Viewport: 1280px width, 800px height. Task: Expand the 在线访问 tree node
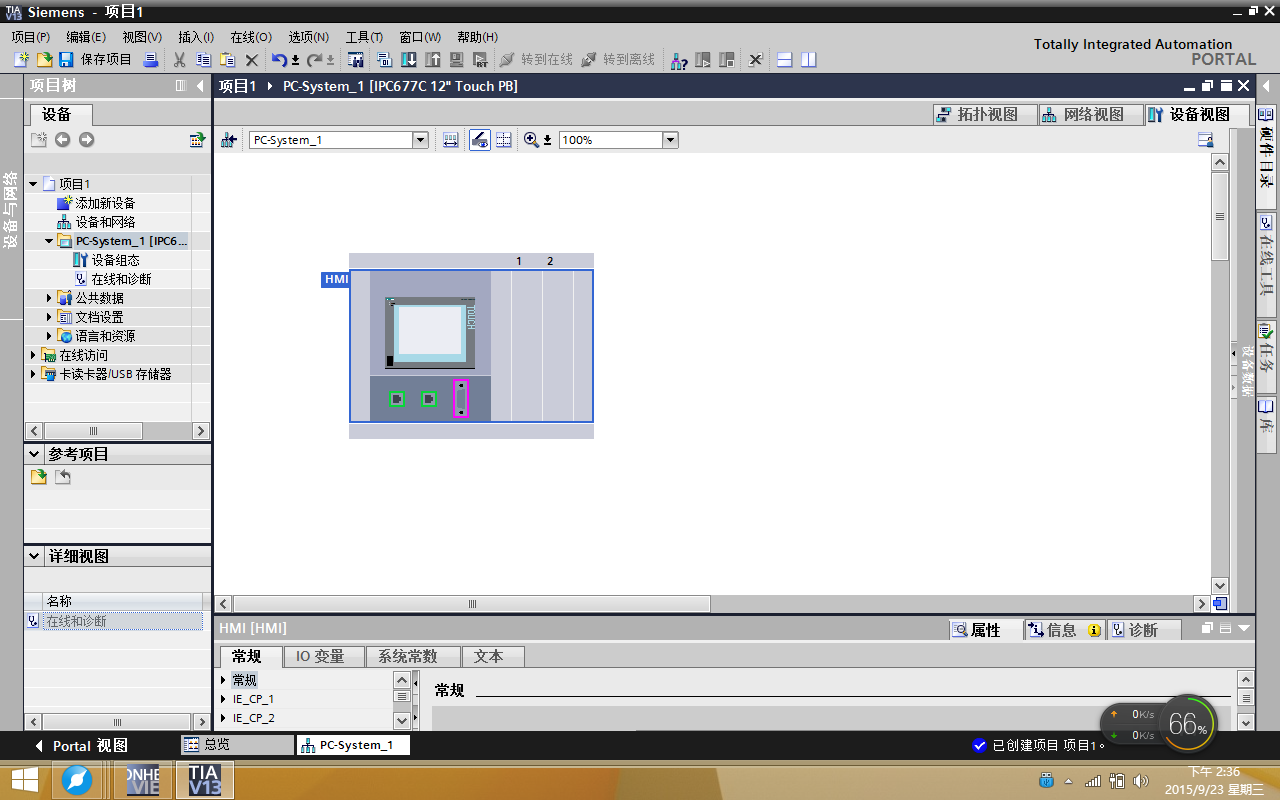pyautogui.click(x=33, y=355)
